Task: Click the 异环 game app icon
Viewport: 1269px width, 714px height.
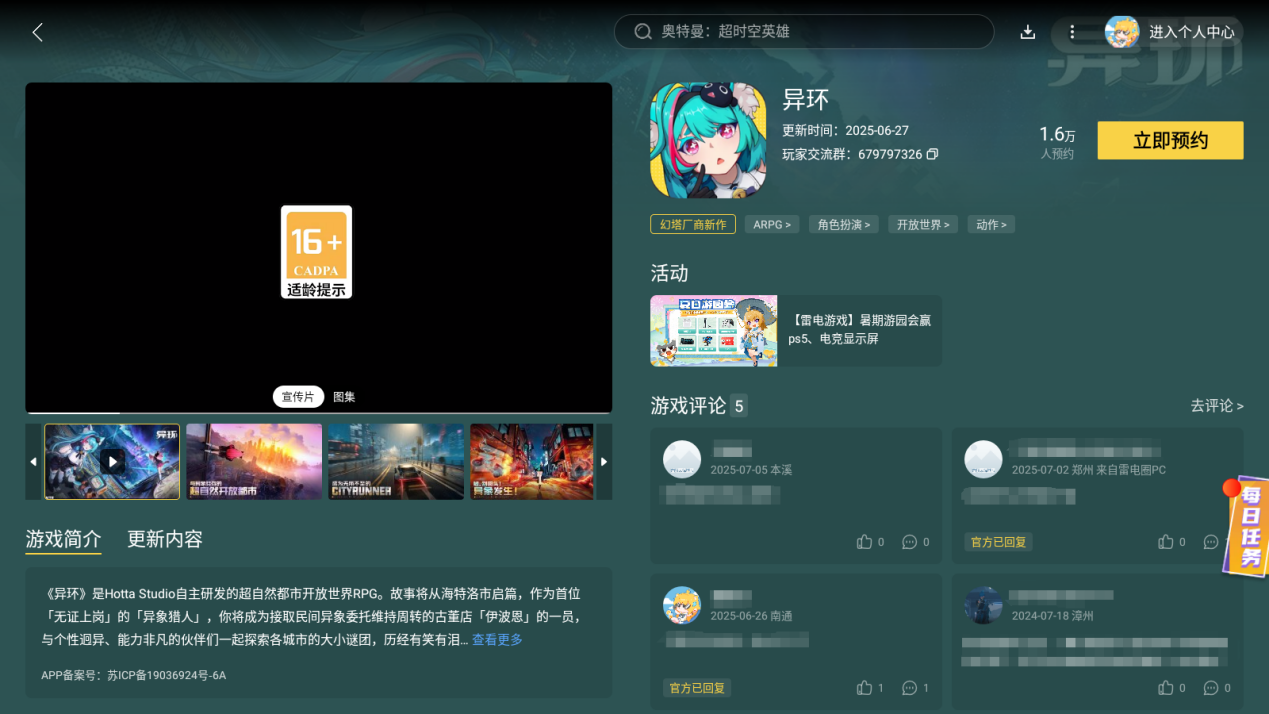Action: tap(708, 140)
